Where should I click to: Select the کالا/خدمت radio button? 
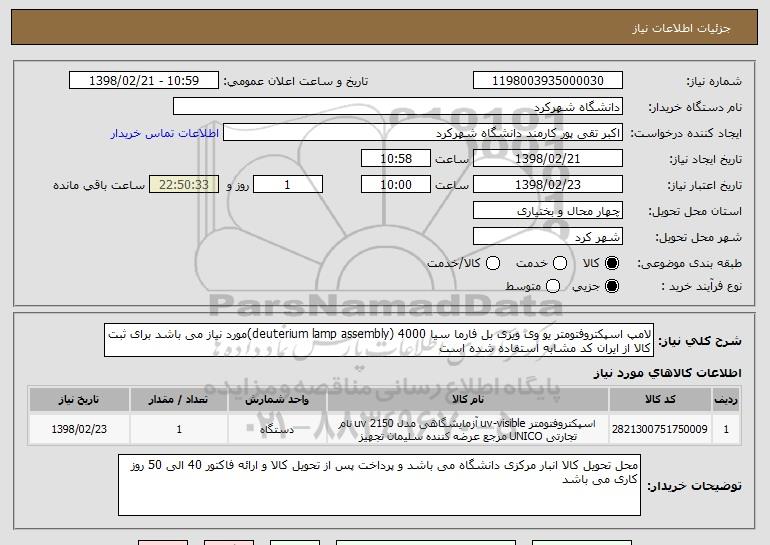click(x=493, y=263)
